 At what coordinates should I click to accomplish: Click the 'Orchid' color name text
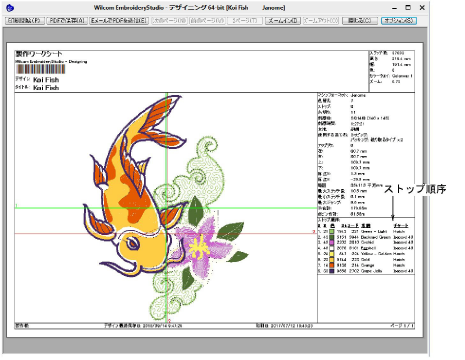367,243
